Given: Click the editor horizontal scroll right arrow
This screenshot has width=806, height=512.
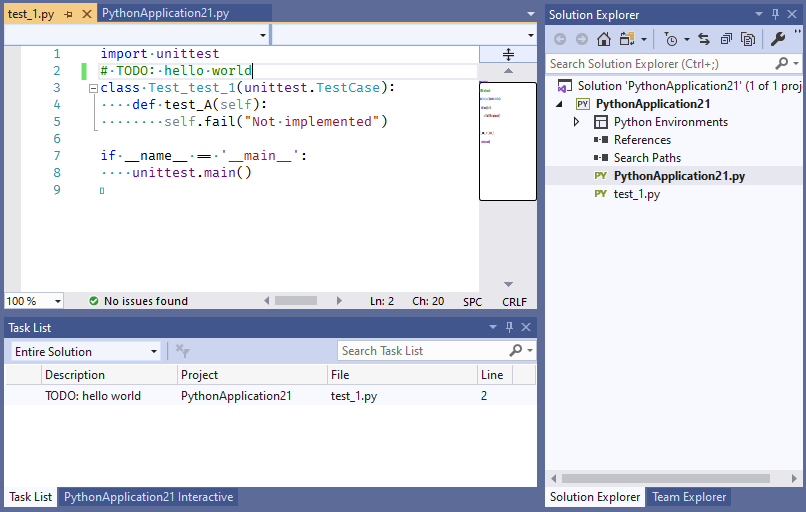Looking at the screenshot, I should tap(339, 301).
